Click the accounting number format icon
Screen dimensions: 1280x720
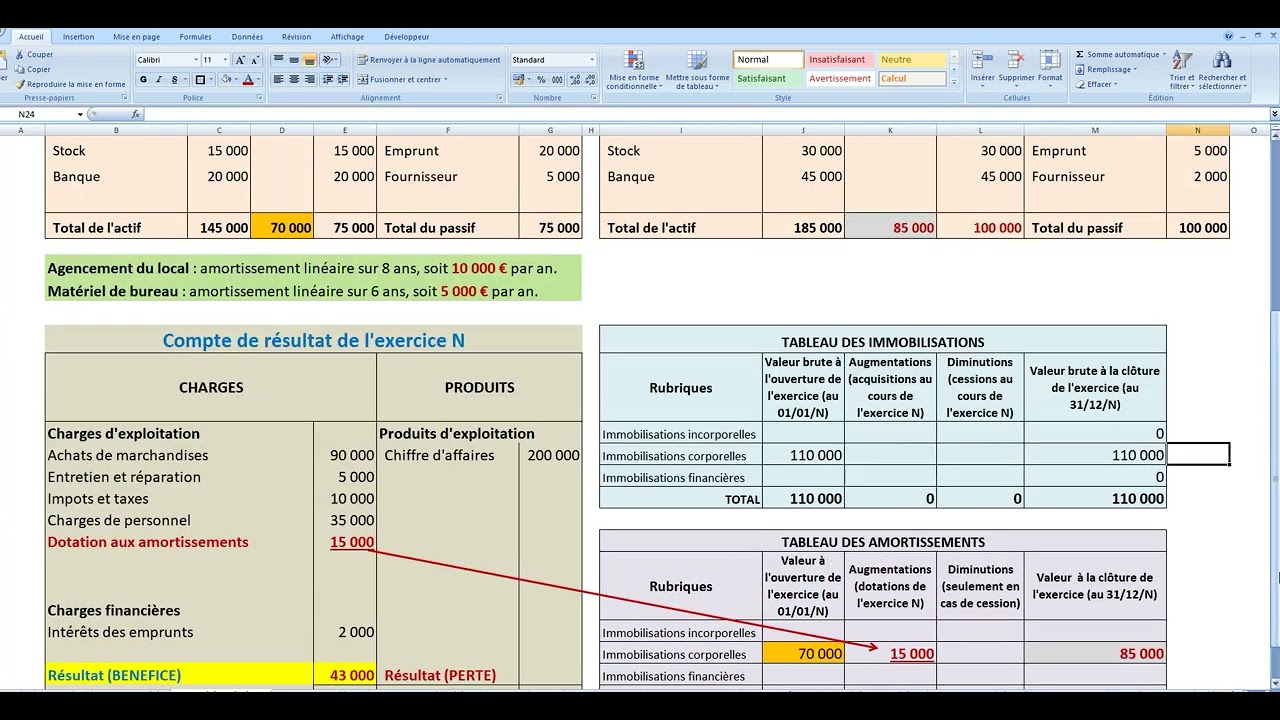click(x=519, y=80)
